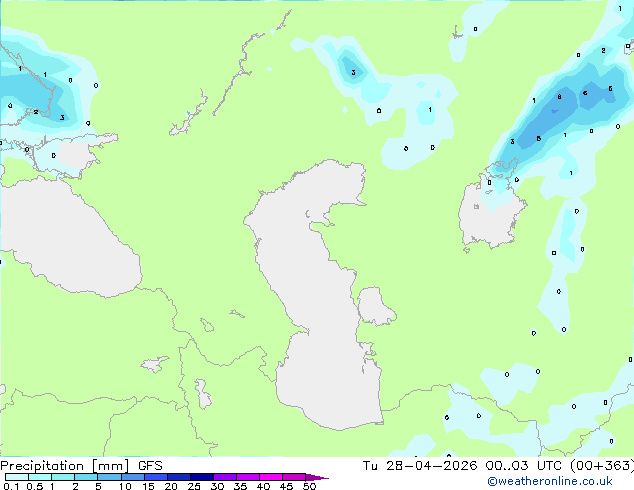The image size is (634, 490).
Task: Select the 2–5 mm legend color swatch
Action: pos(86,477)
